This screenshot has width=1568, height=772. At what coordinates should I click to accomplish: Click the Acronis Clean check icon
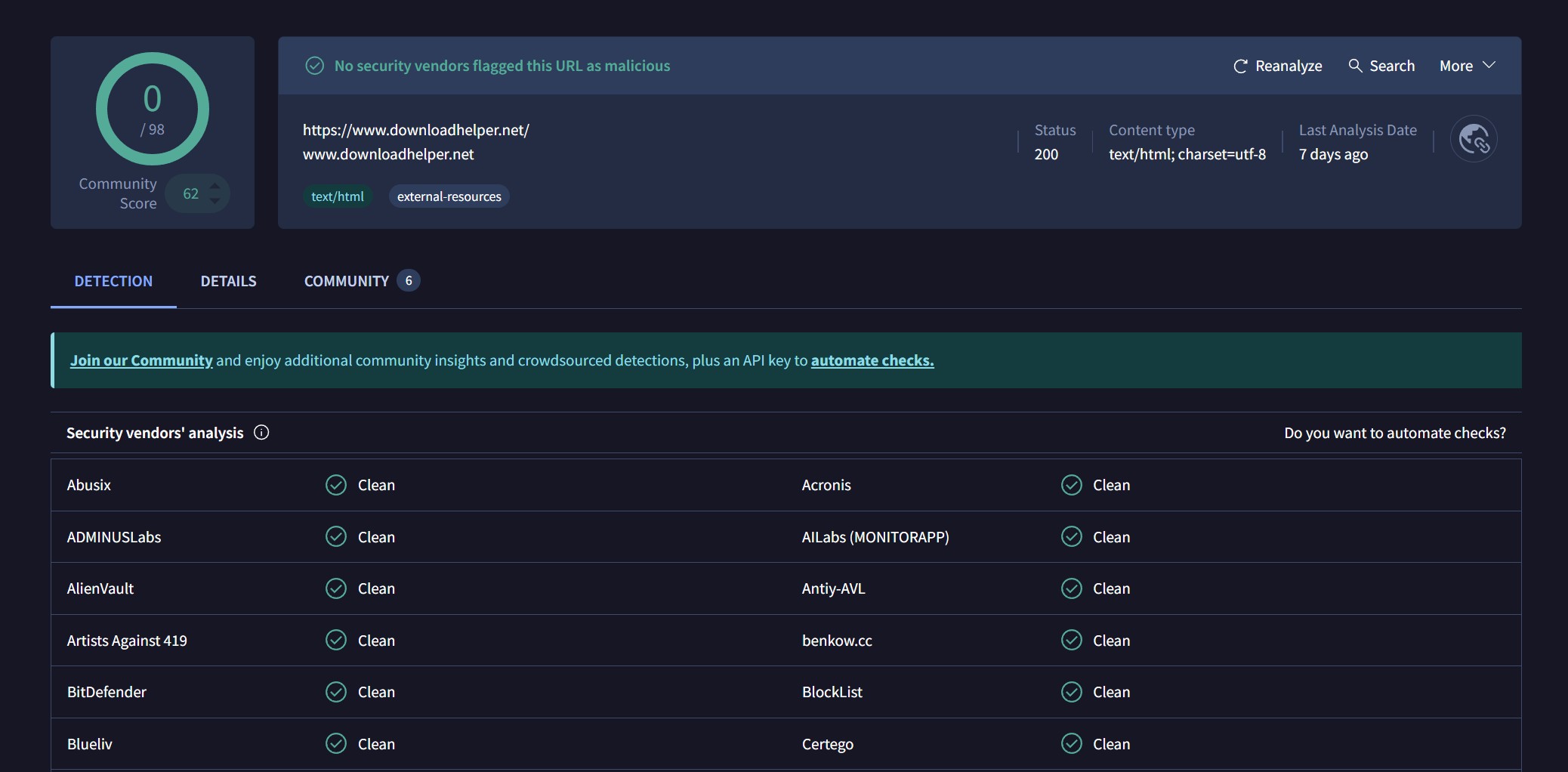pyautogui.click(x=1072, y=485)
